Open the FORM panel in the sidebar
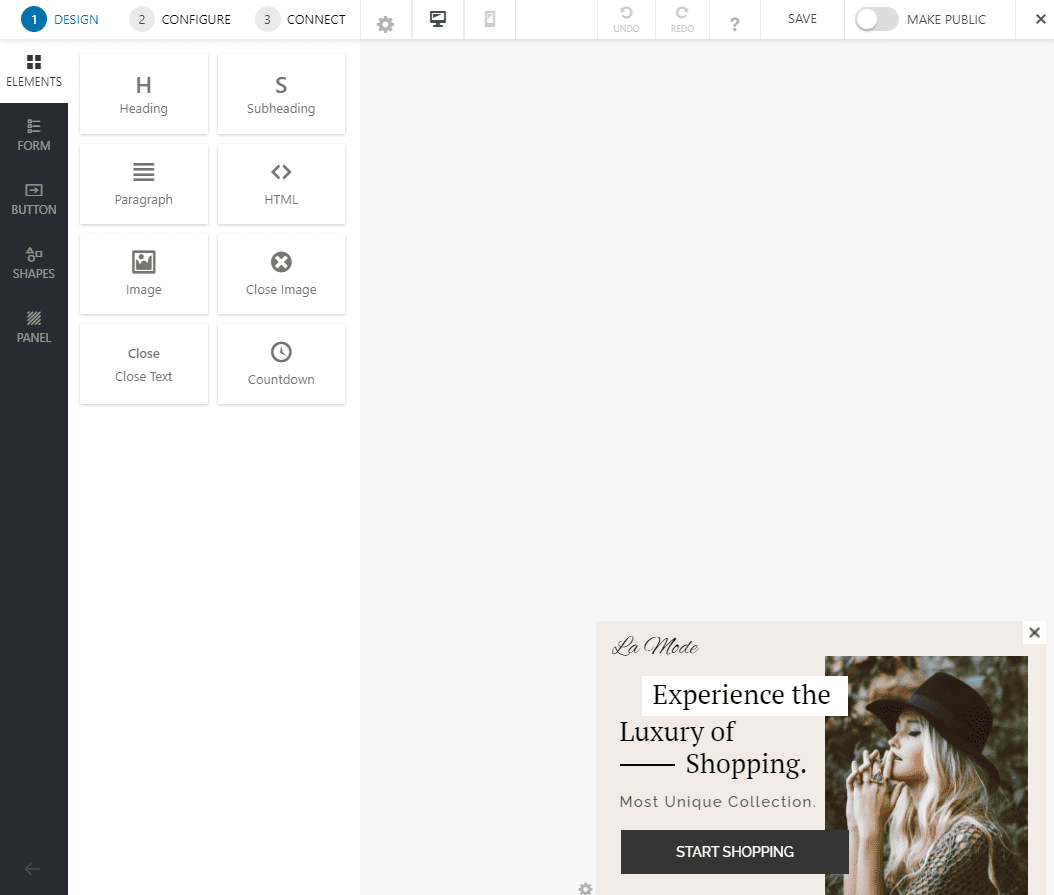This screenshot has width=1054, height=895. pos(34,135)
